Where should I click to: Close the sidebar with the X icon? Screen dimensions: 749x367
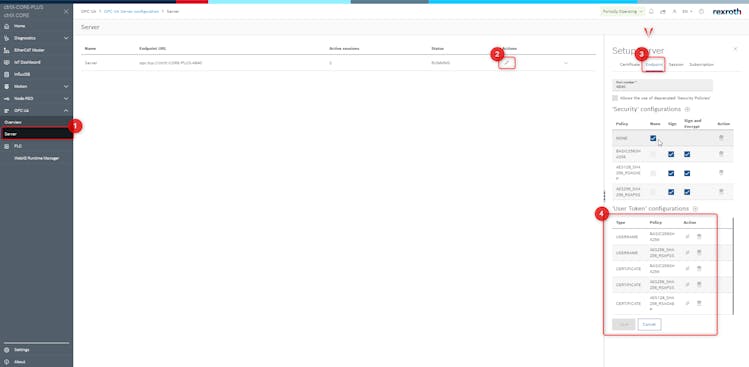click(66, 11)
